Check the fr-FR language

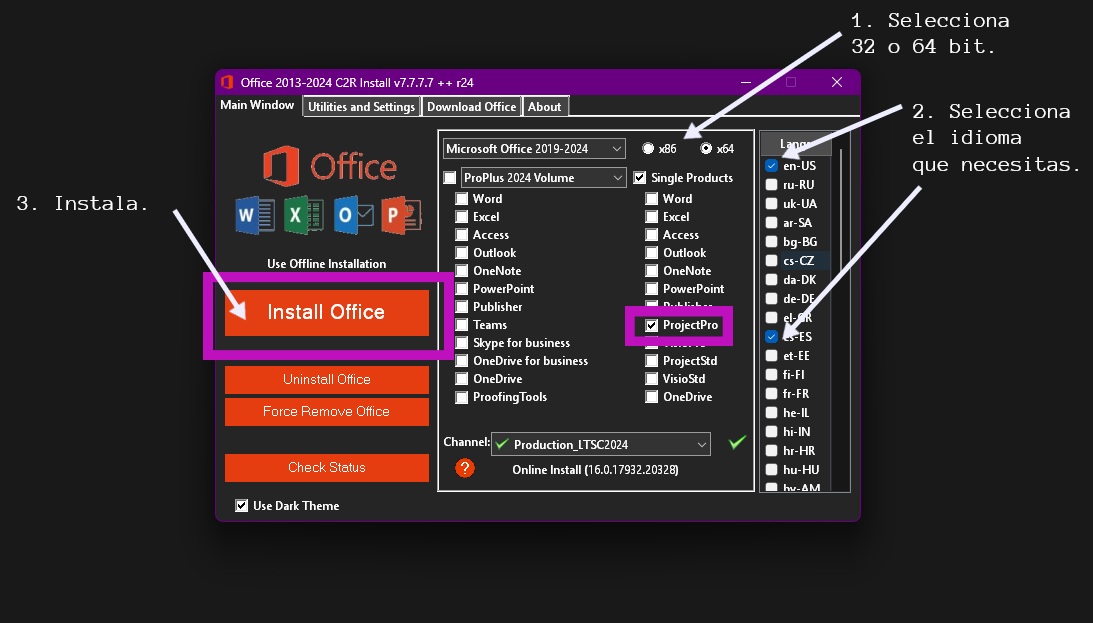tap(771, 394)
